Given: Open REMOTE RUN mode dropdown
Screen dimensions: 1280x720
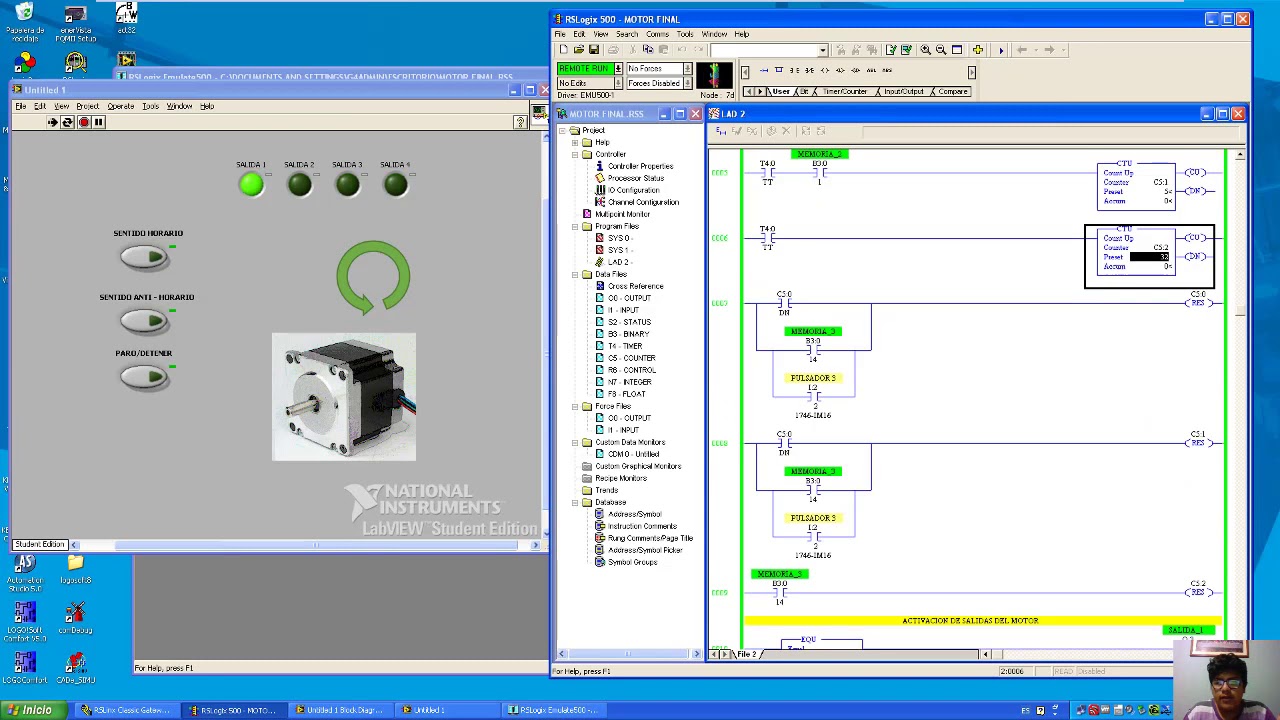Looking at the screenshot, I should coord(618,69).
